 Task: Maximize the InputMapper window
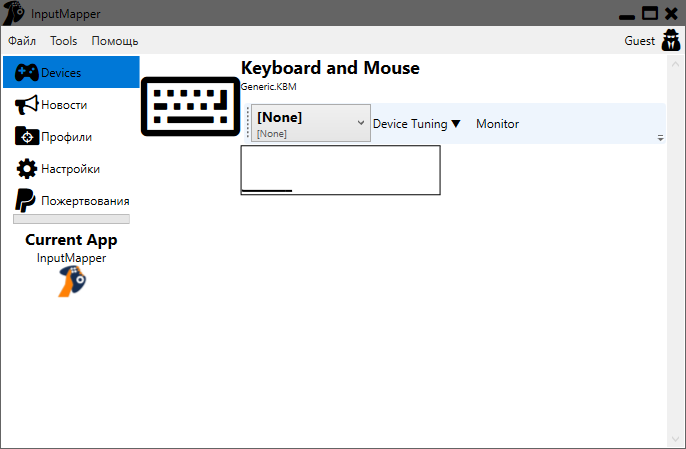click(650, 13)
